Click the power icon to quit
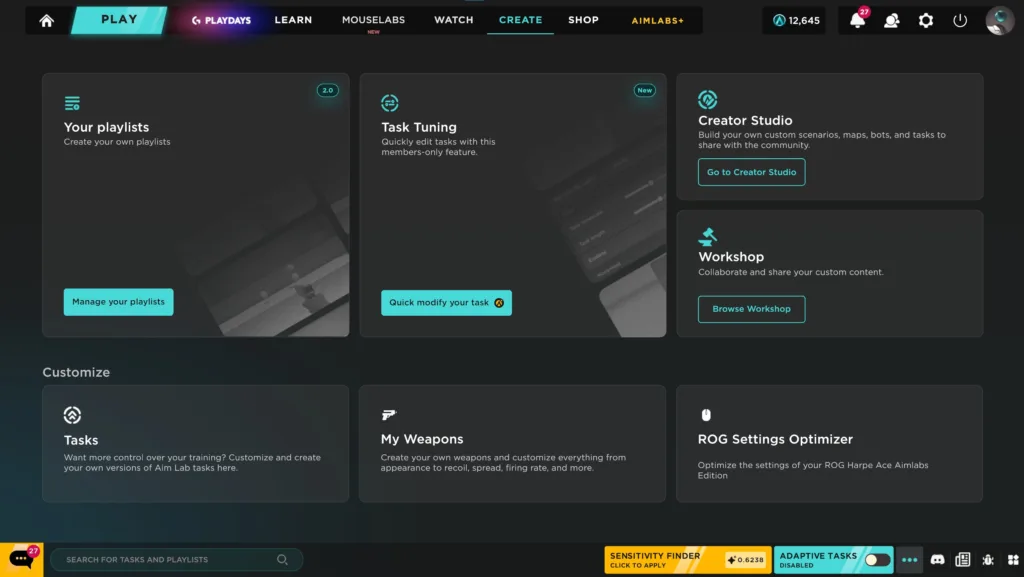 click(x=960, y=20)
